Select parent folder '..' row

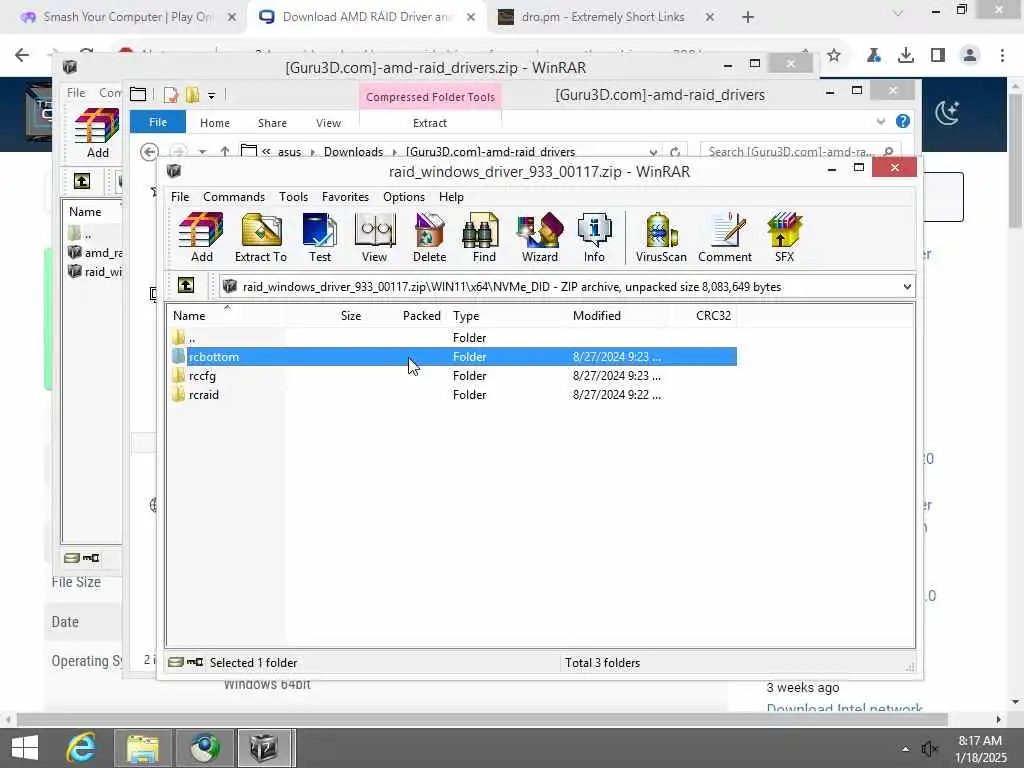tap(453, 338)
